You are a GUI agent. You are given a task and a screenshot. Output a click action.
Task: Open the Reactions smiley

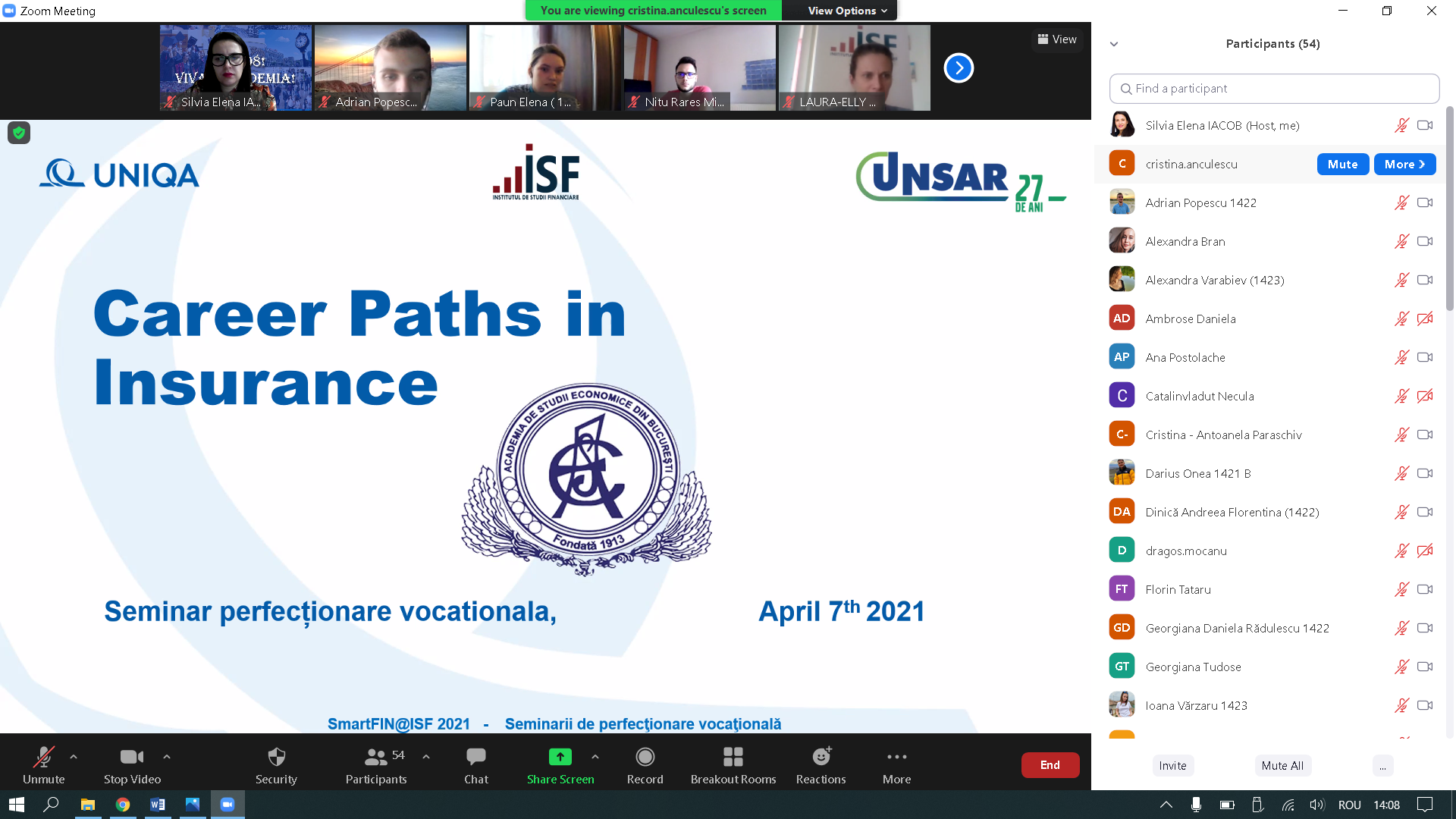tap(821, 756)
